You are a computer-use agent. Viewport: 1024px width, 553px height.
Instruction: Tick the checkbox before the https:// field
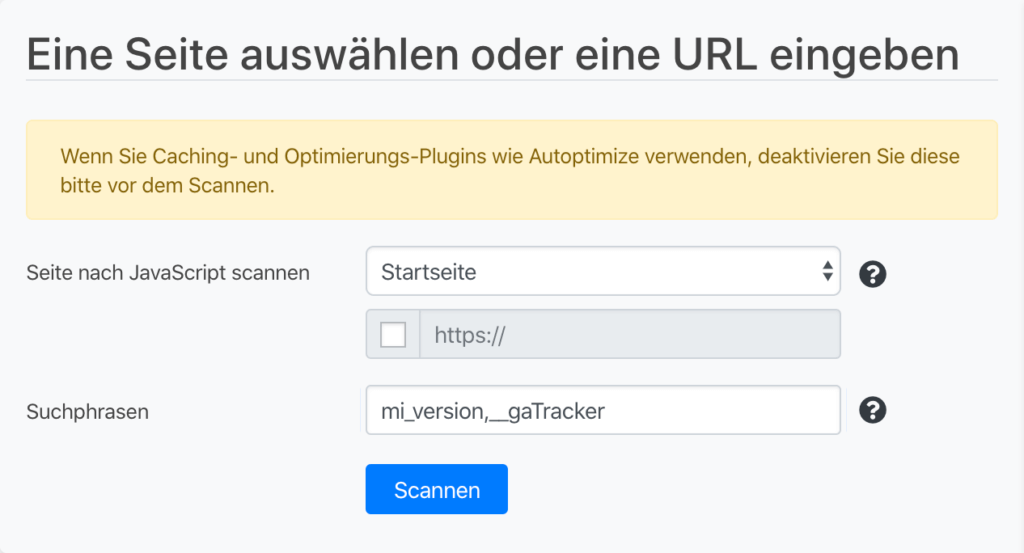click(393, 335)
